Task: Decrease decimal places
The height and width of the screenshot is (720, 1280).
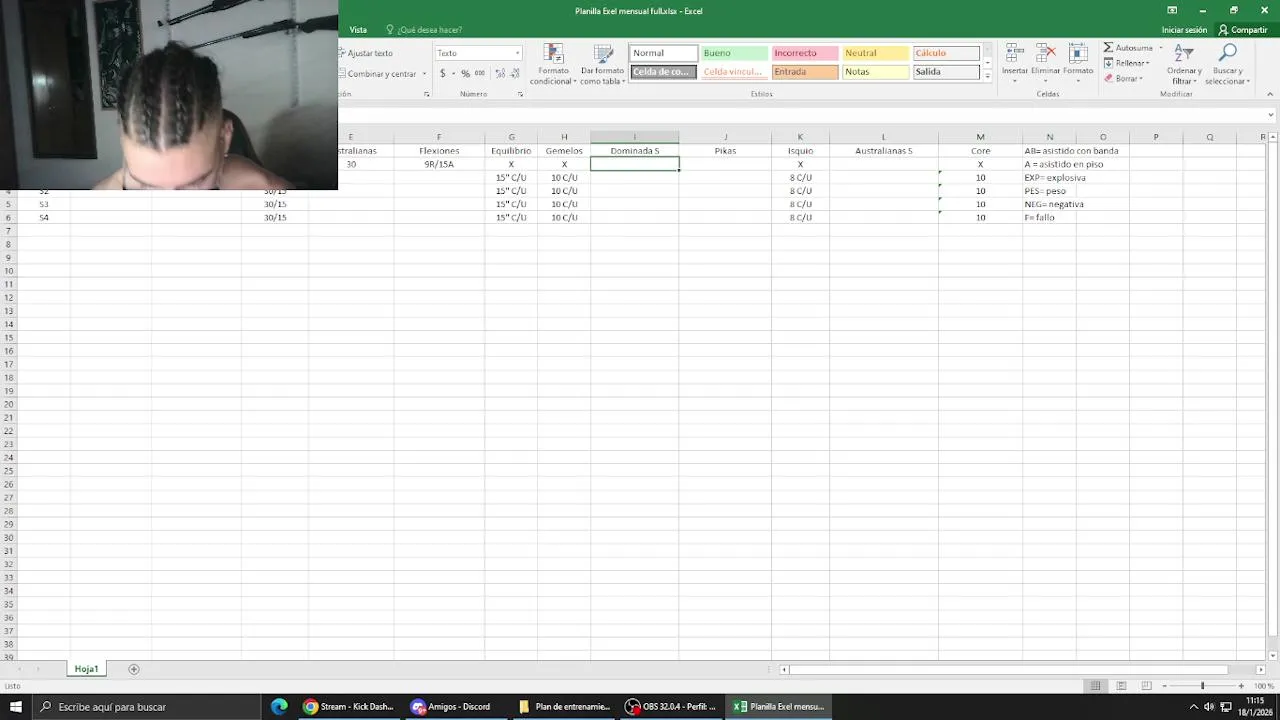Action: click(515, 74)
